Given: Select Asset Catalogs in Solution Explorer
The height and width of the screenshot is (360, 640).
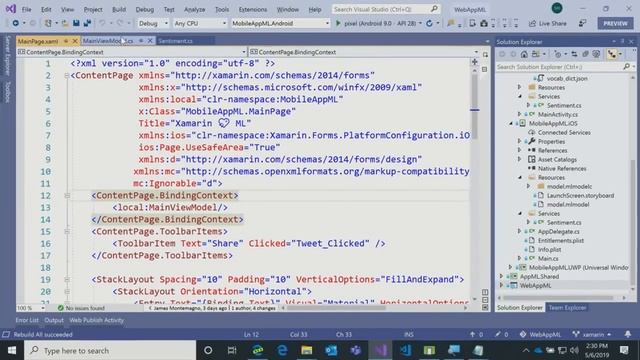Looking at the screenshot, I should (557, 159).
